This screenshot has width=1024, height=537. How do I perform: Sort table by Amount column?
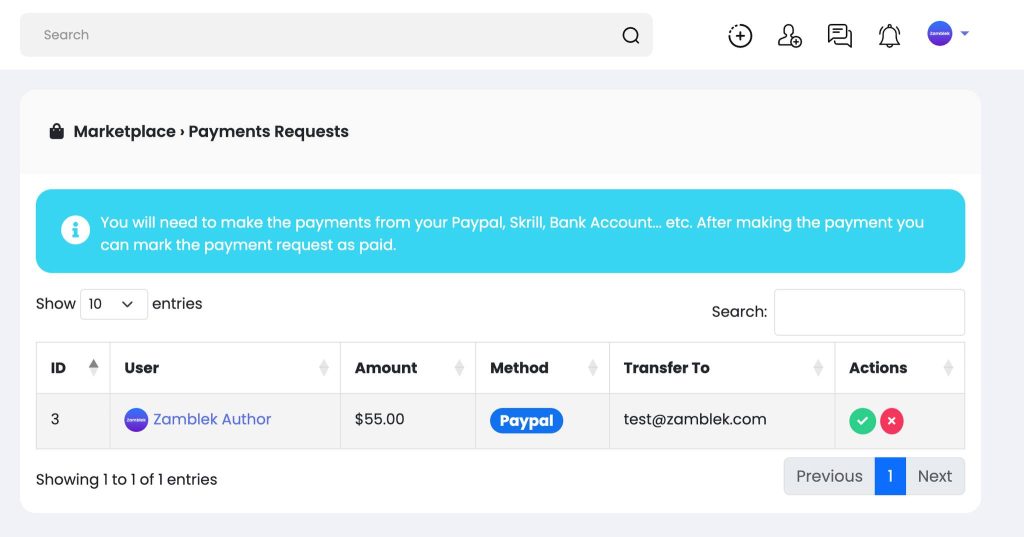point(408,368)
